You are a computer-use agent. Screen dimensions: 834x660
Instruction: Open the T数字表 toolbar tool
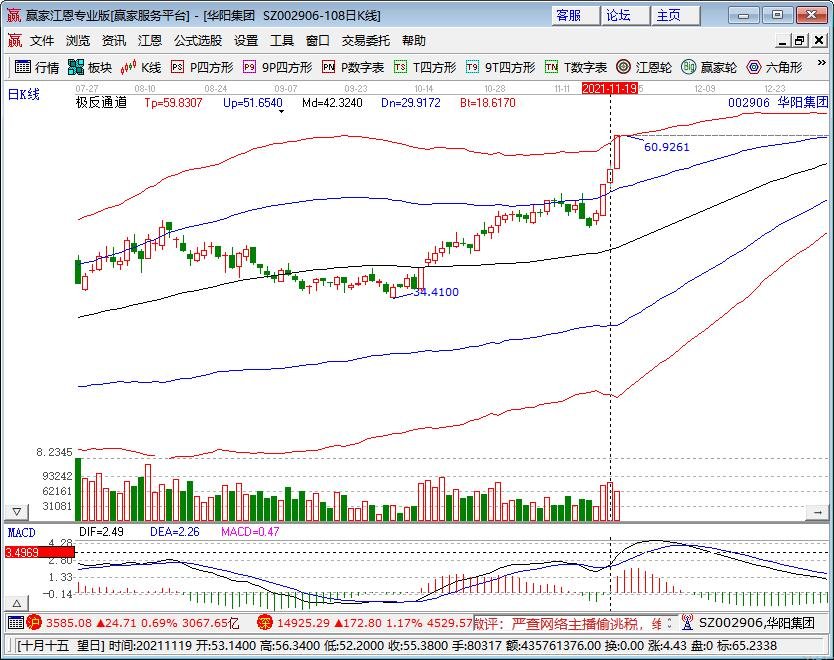576,67
